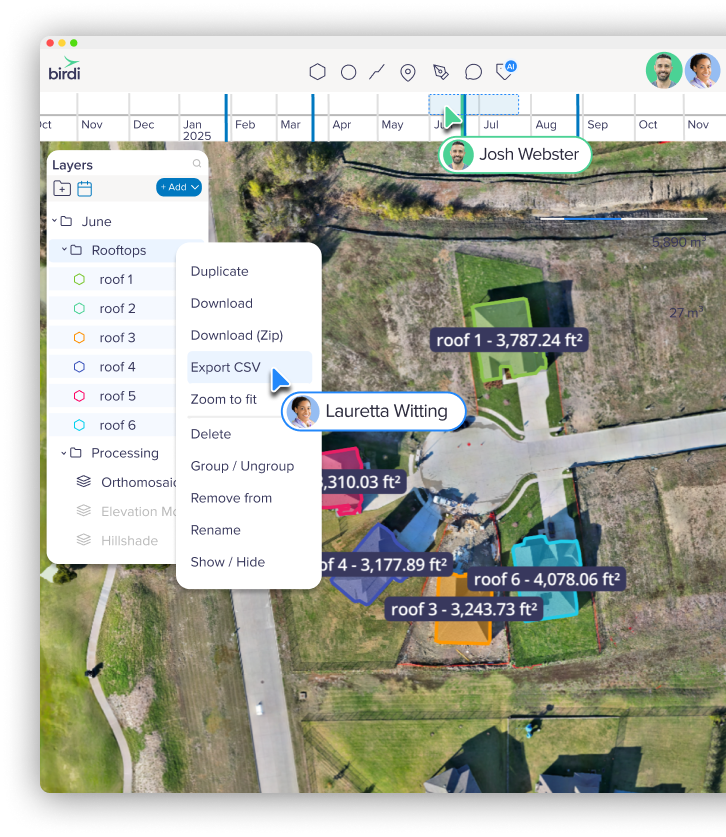The width and height of the screenshot is (726, 837).
Task: Open Lauretta Witting's avatar in header
Action: click(x=702, y=70)
